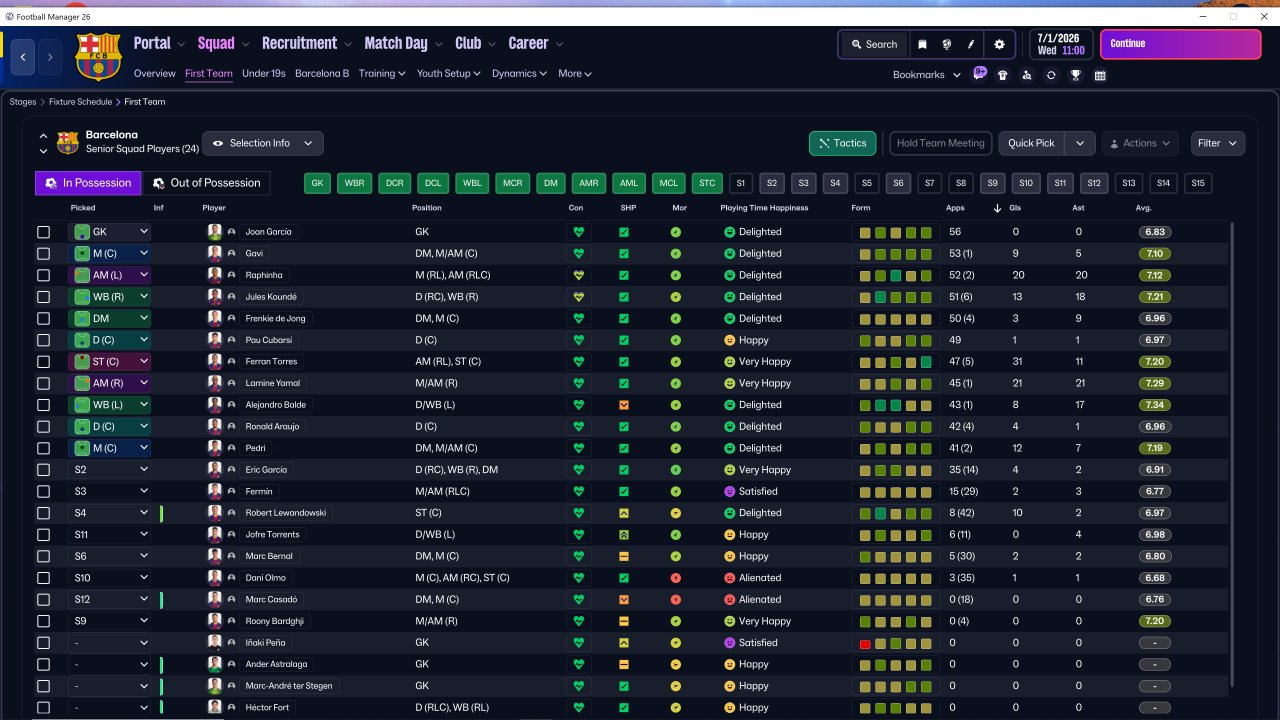Open the Portal menu
Viewport: 1280px width, 720px height.
point(159,43)
